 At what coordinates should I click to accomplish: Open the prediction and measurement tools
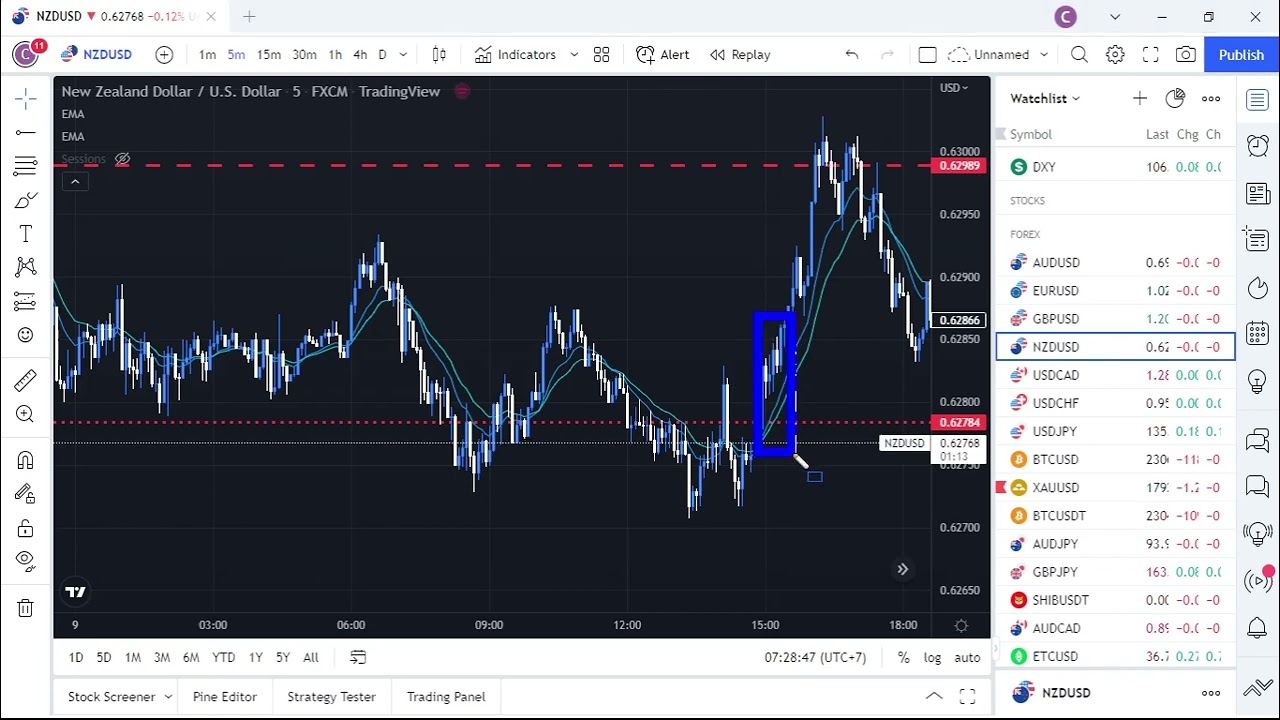[x=26, y=301]
